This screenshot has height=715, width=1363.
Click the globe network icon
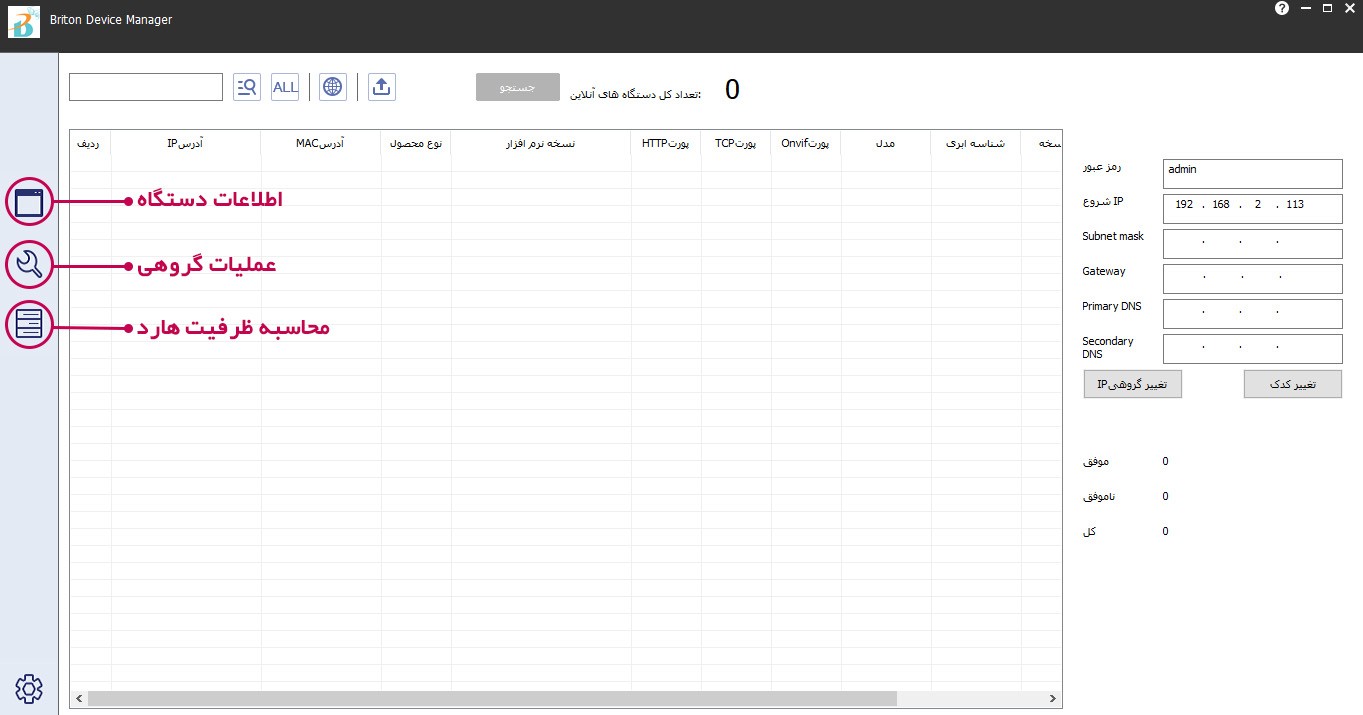(x=333, y=87)
